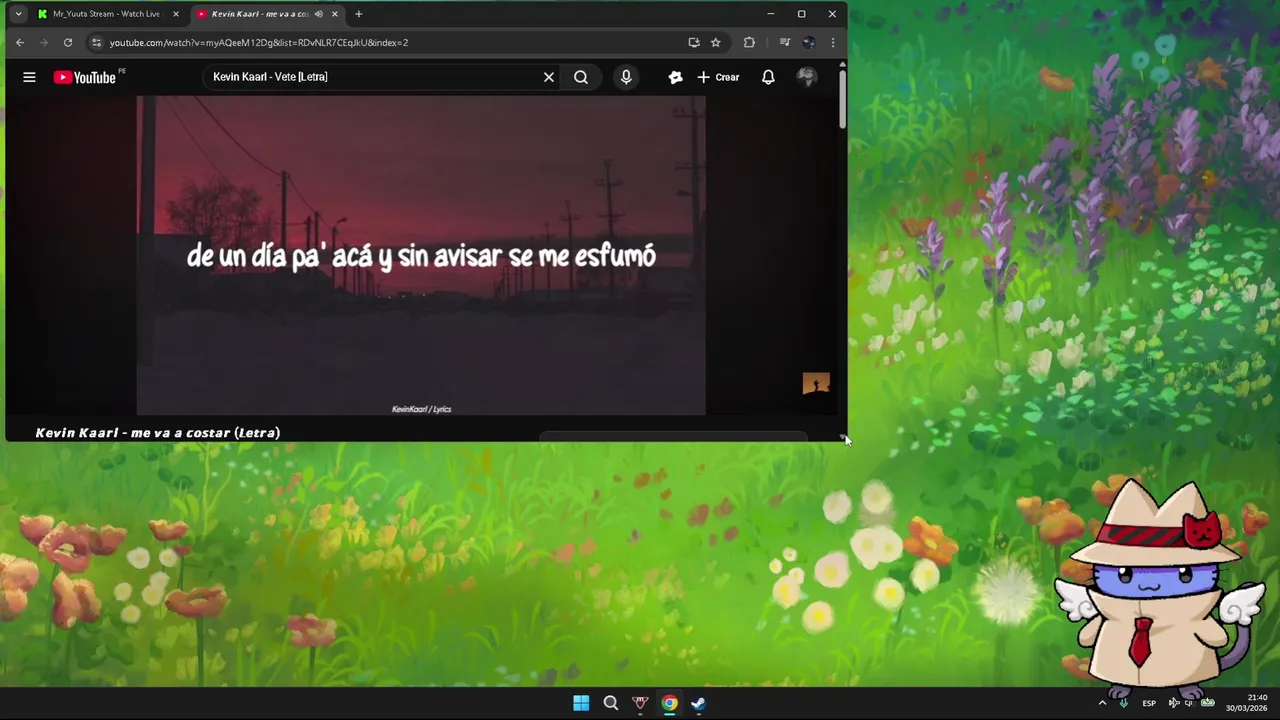Open the Chrome extensions puzzle menu

click(x=749, y=42)
